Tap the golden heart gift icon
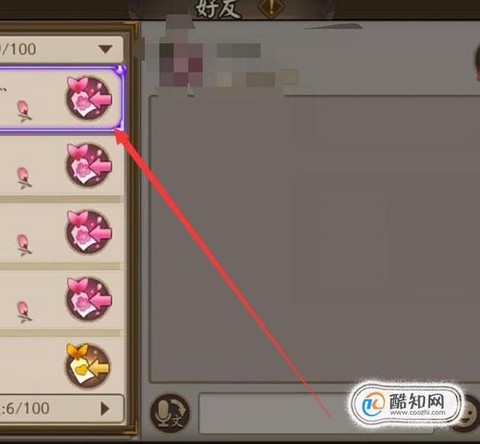Viewport: 480px width, 444px height. point(87,366)
